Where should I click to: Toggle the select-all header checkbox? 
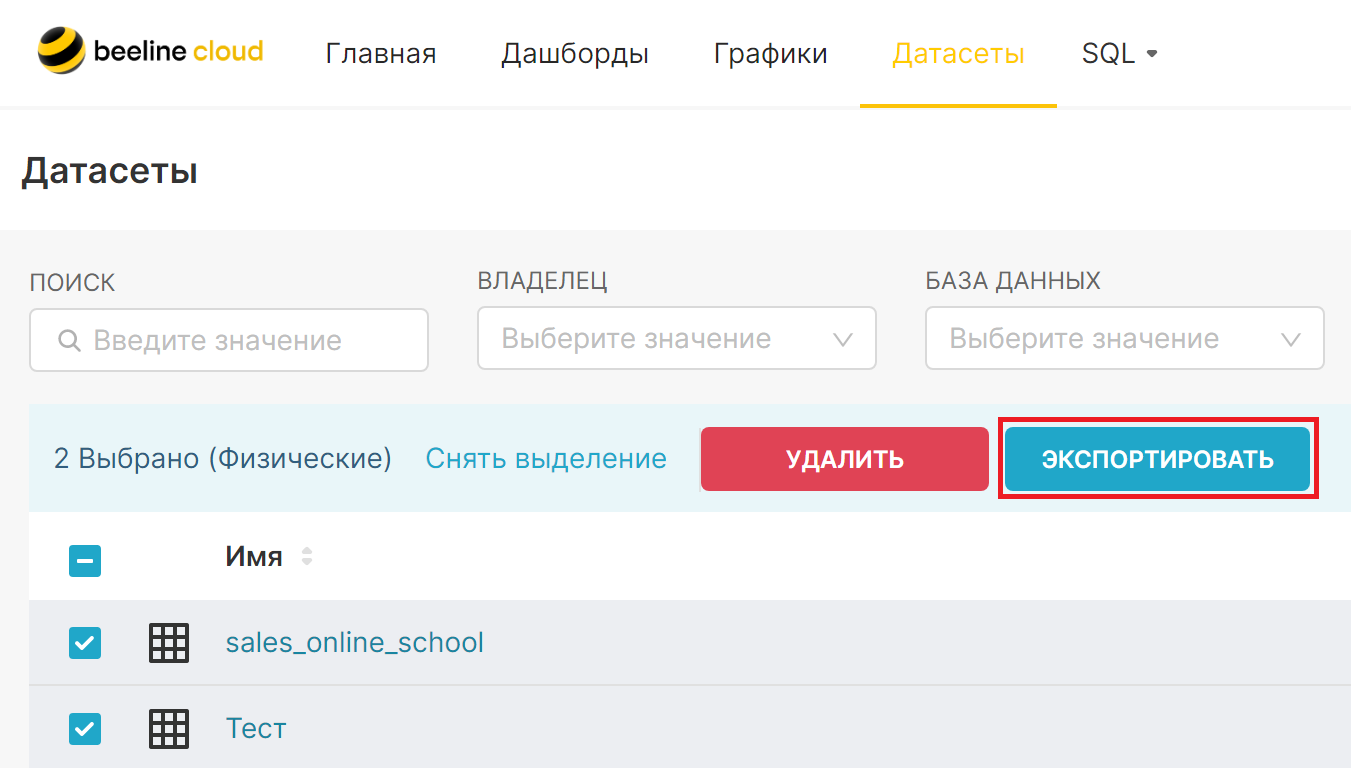85,561
